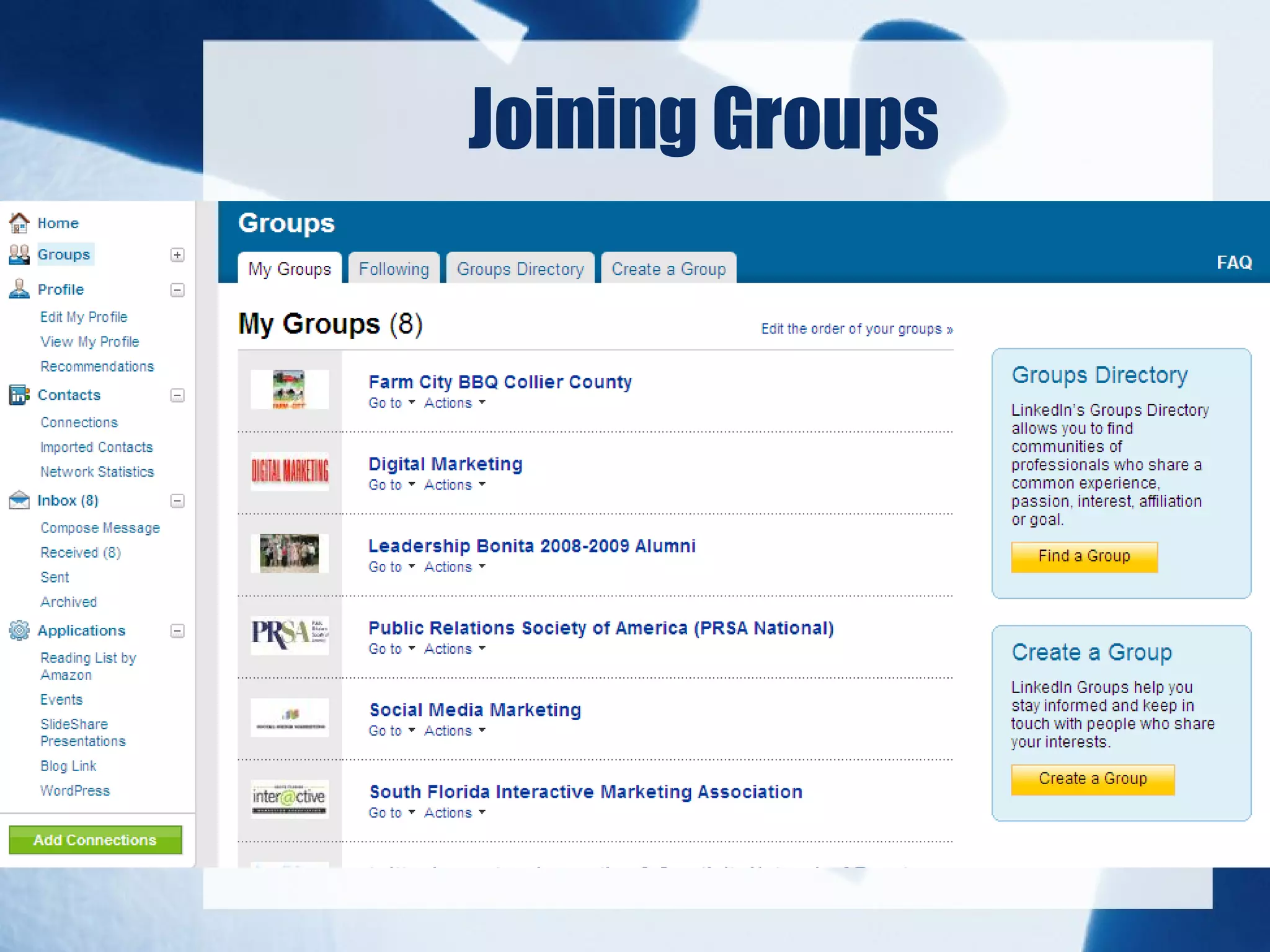
Task: Collapse the Applications sidebar section
Action: 177,631
